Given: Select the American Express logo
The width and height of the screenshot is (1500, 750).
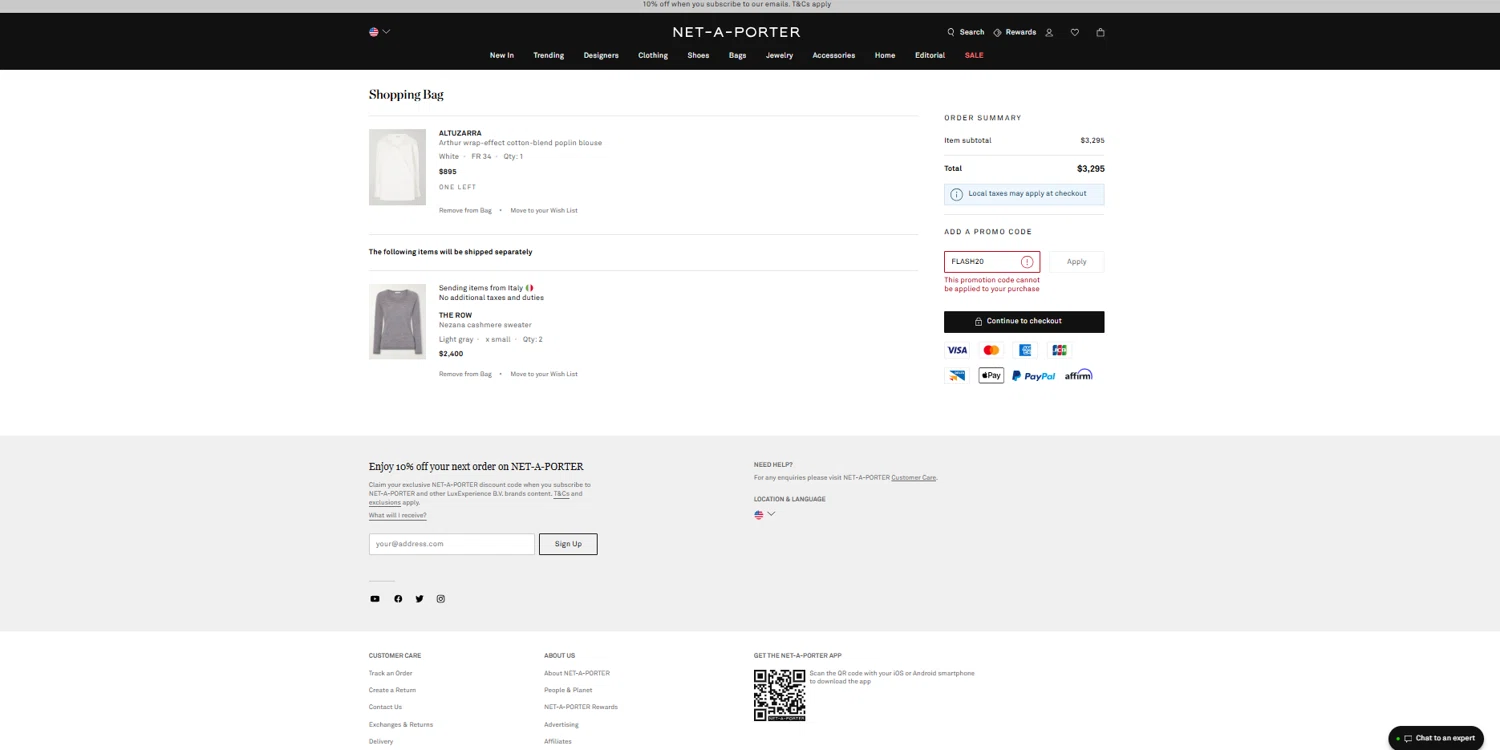Looking at the screenshot, I should 1025,350.
